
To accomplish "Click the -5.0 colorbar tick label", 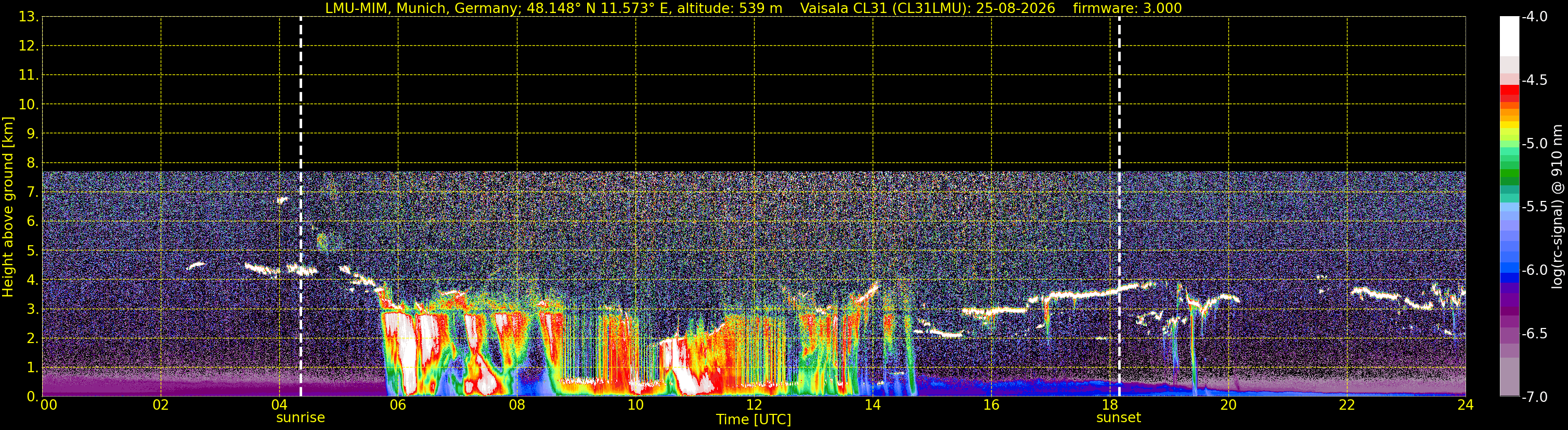I will coord(1534,144).
